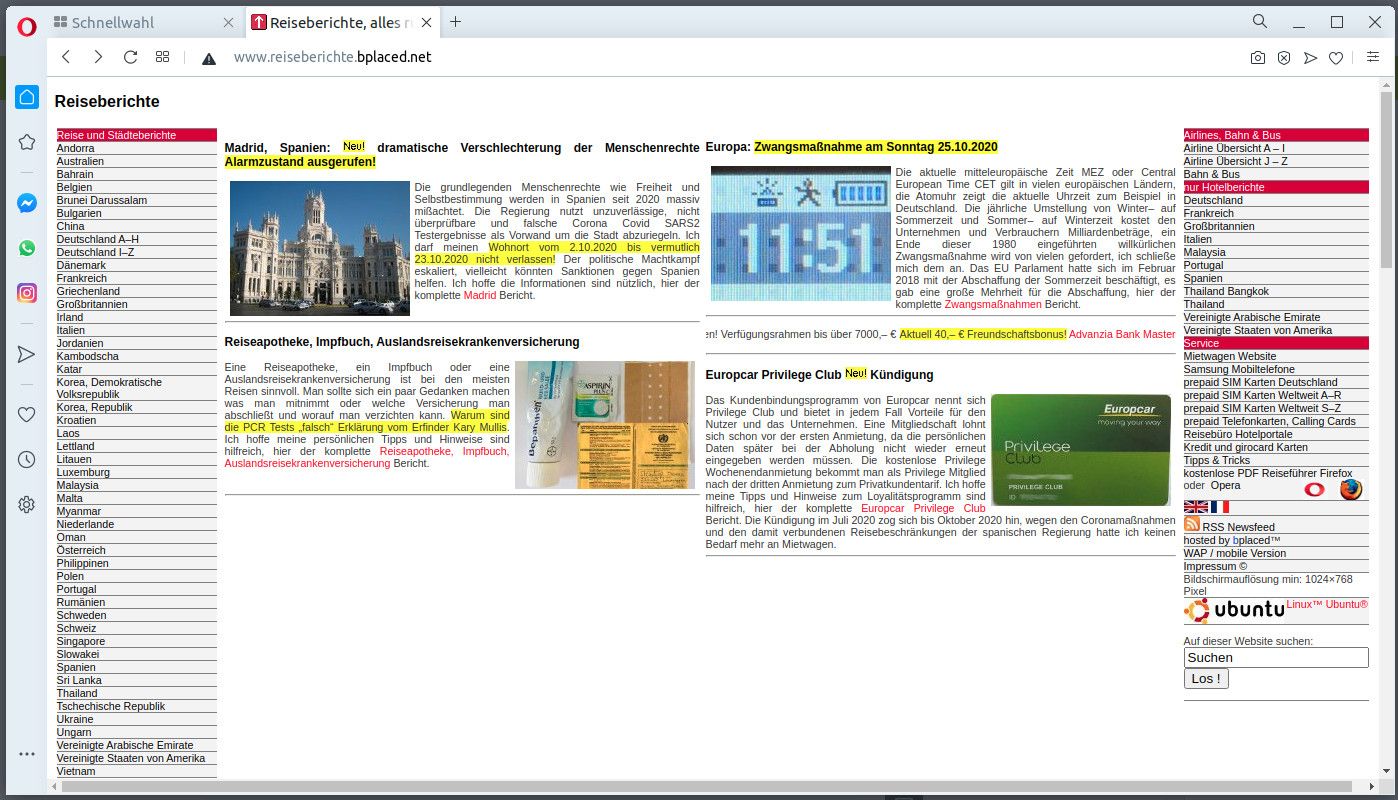
Task: Open the Impressum link
Action: [x=1215, y=566]
